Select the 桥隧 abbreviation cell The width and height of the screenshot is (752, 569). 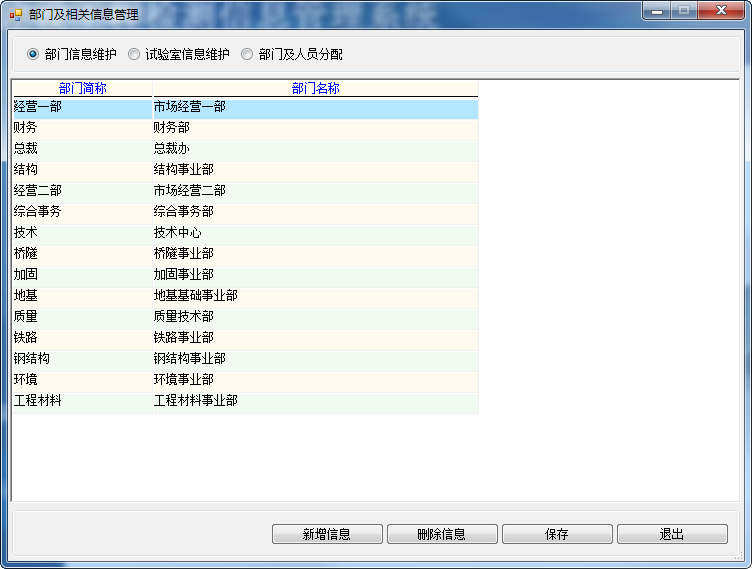coord(83,254)
